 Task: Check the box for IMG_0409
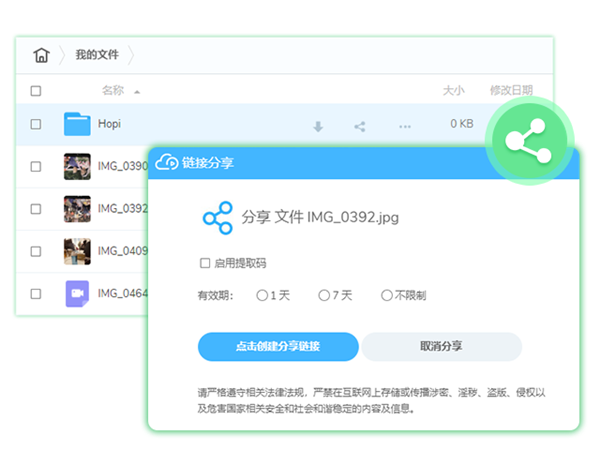coord(36,251)
